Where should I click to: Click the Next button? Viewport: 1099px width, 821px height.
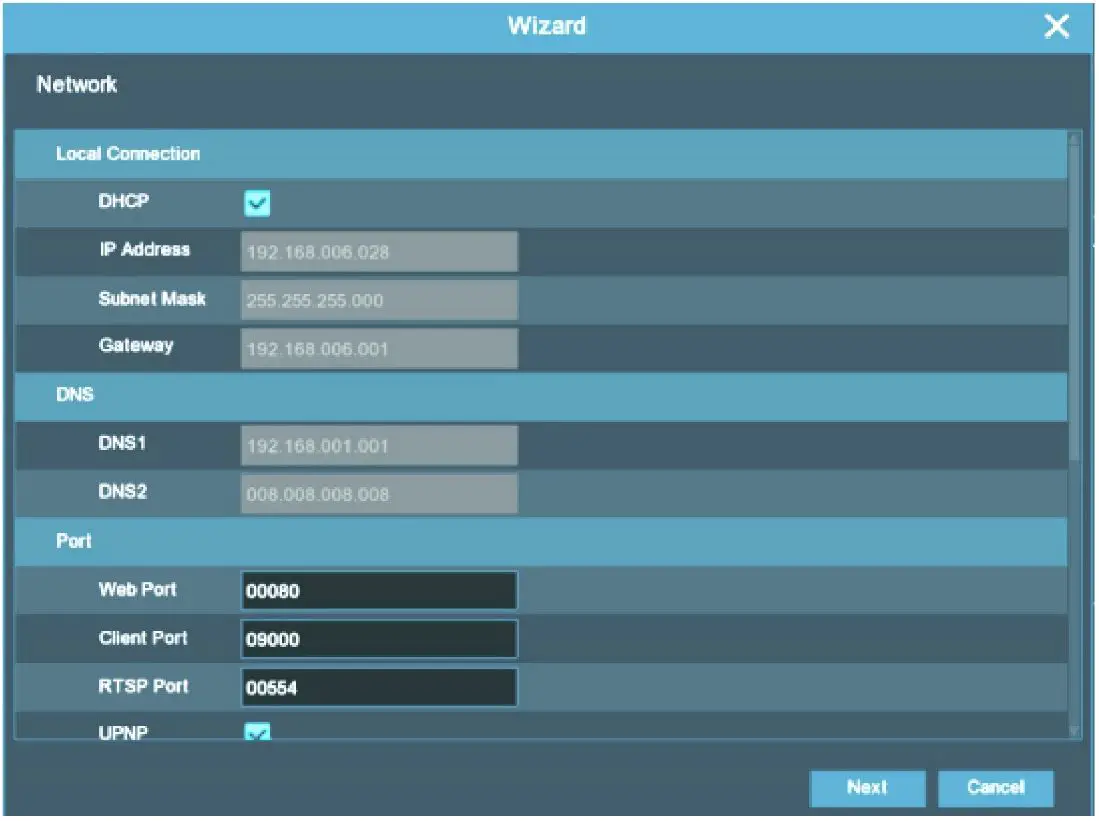click(866, 788)
